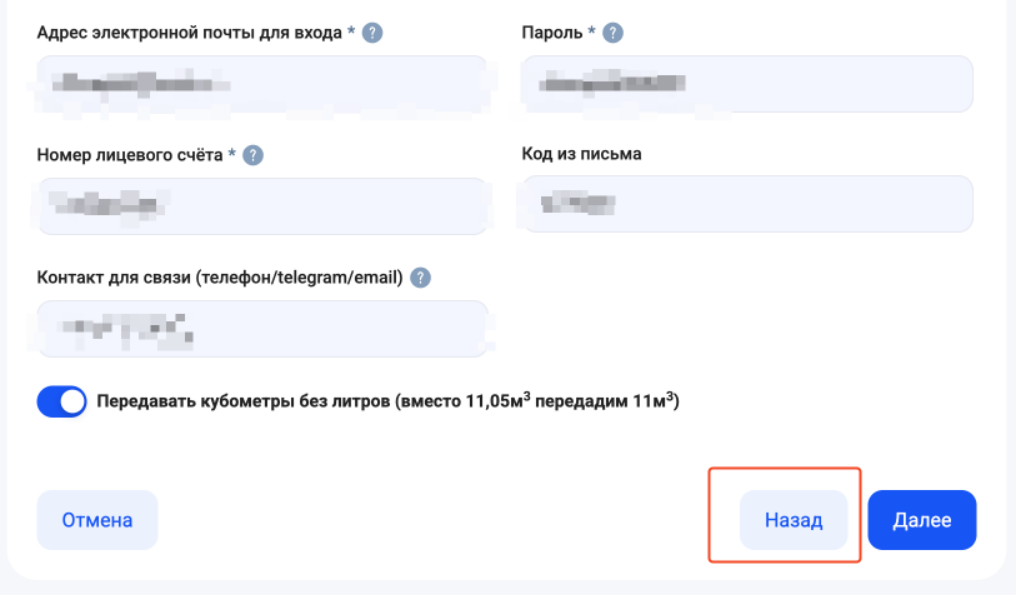Click the Отмена button
1016x595 pixels.
[97, 520]
